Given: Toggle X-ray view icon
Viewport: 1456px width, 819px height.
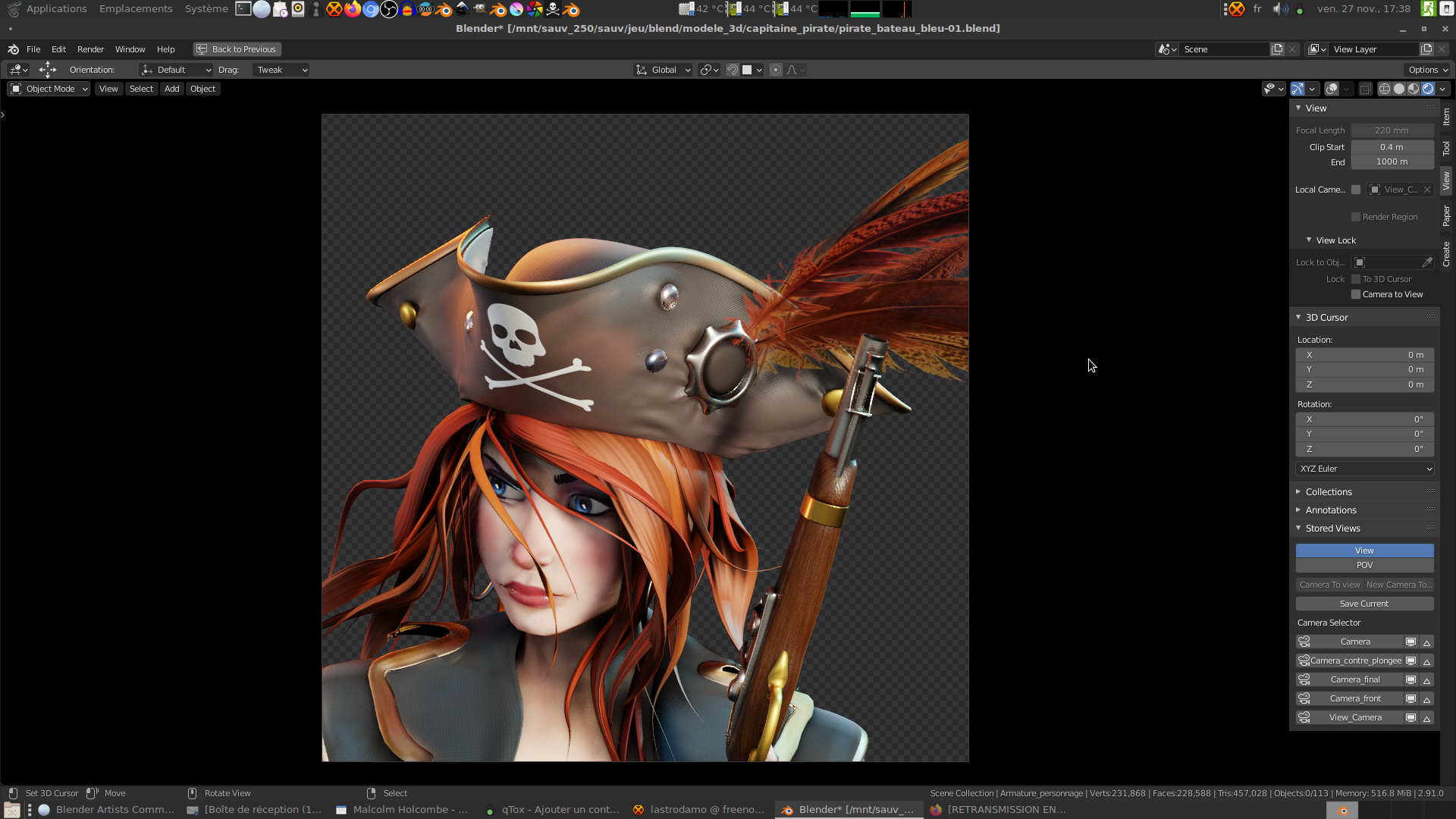Looking at the screenshot, I should pos(1365,89).
